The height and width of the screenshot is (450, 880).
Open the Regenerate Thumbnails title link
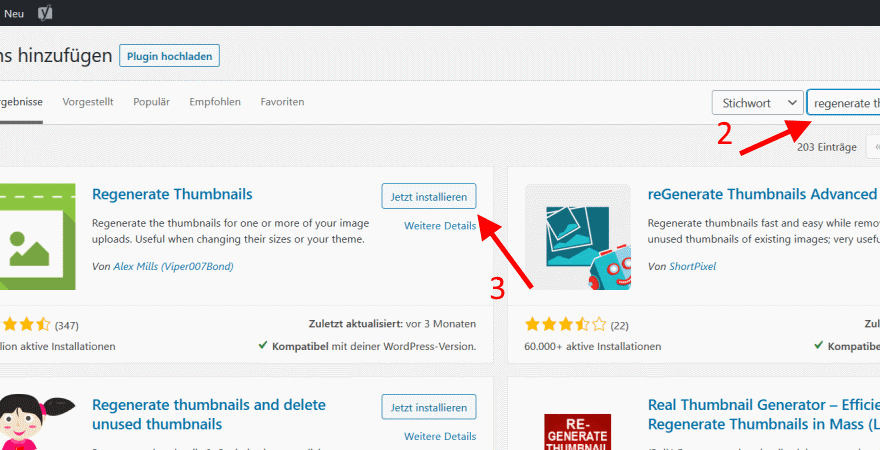click(x=172, y=194)
